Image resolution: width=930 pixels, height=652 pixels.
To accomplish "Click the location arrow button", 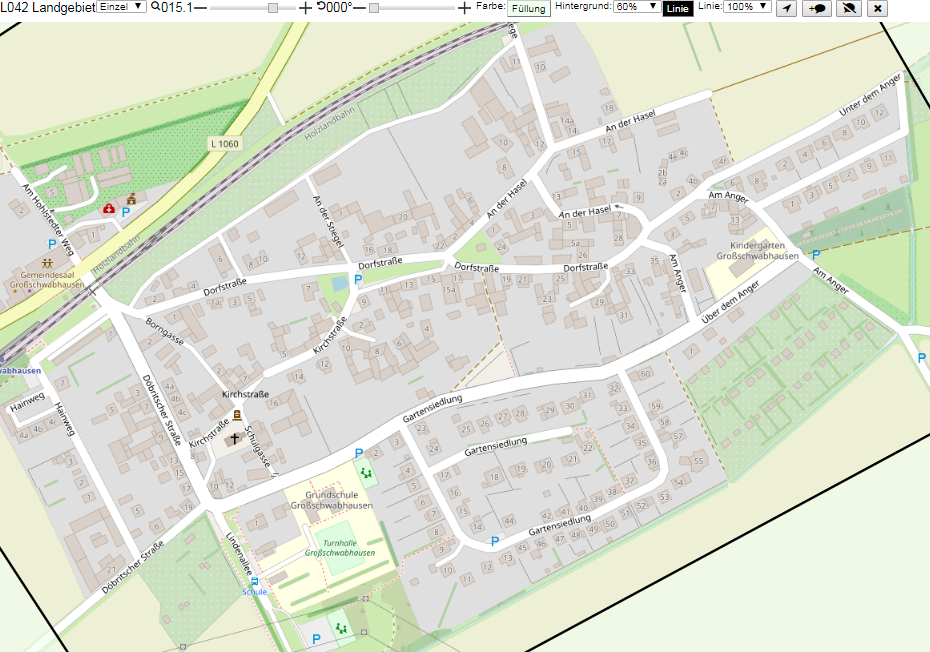I will [786, 8].
